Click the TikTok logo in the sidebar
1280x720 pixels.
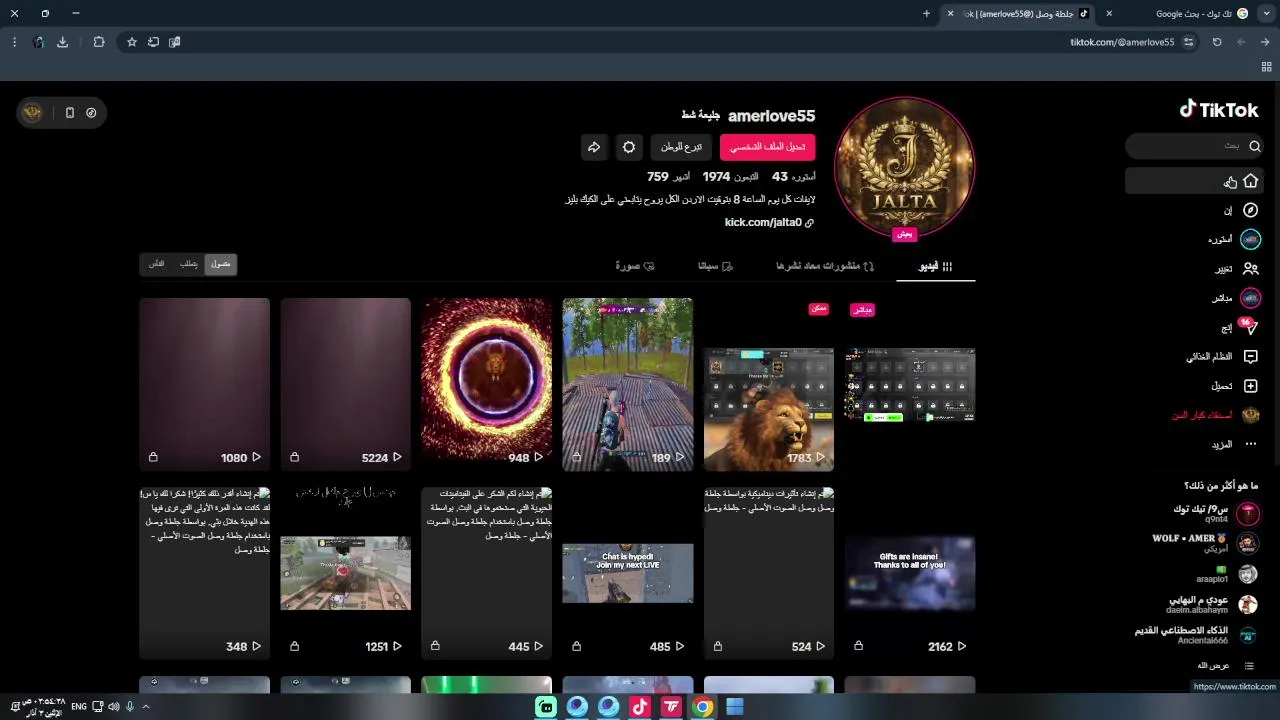1219,109
